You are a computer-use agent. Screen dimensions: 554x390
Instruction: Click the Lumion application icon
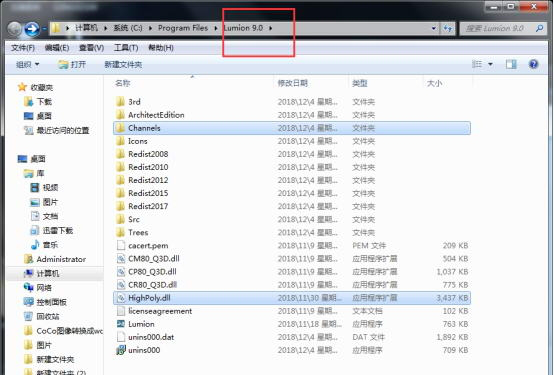121,324
